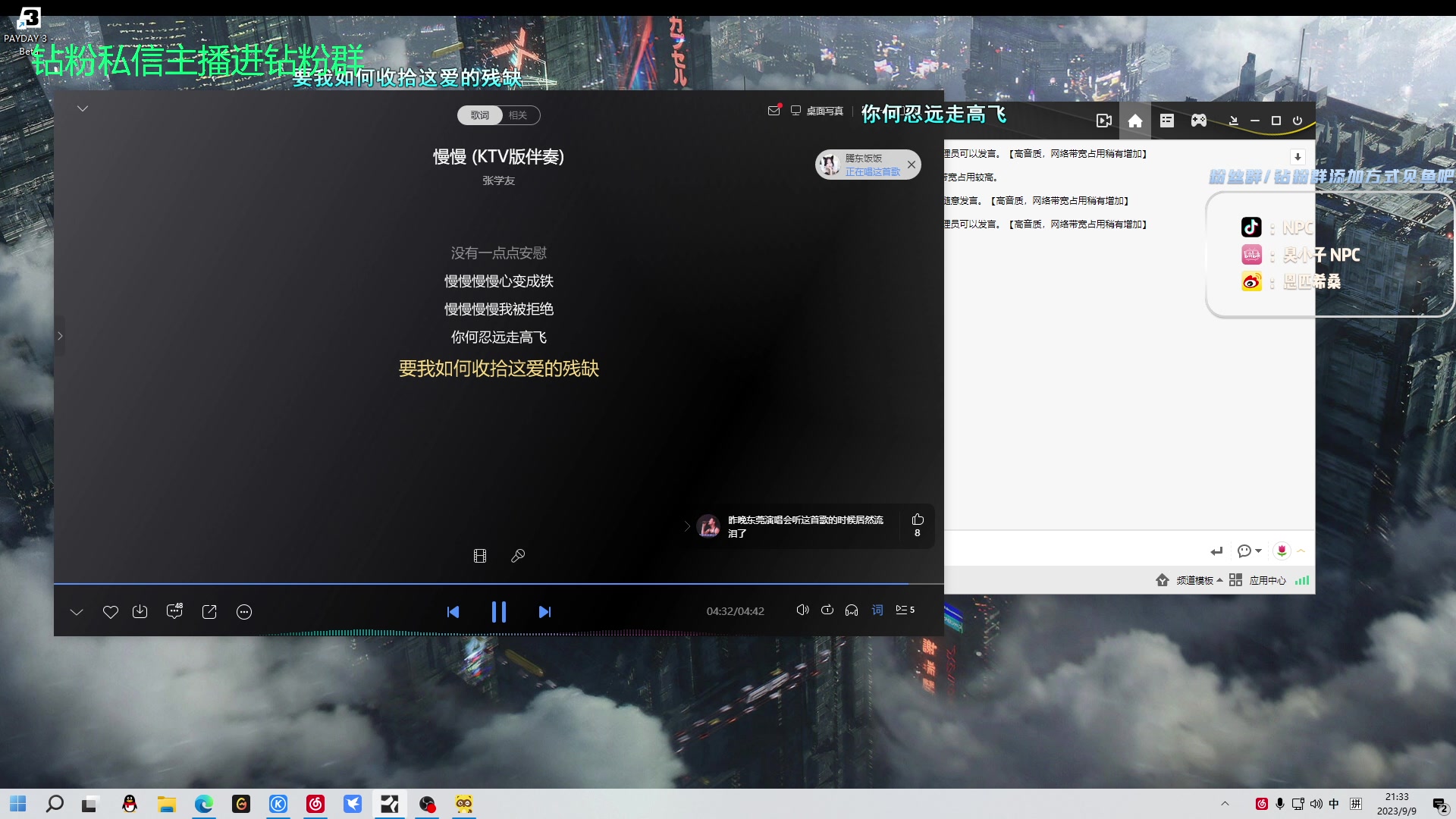Toggle desktop lyrics with 词 button
The height and width of the screenshot is (819, 1456).
coord(877,610)
